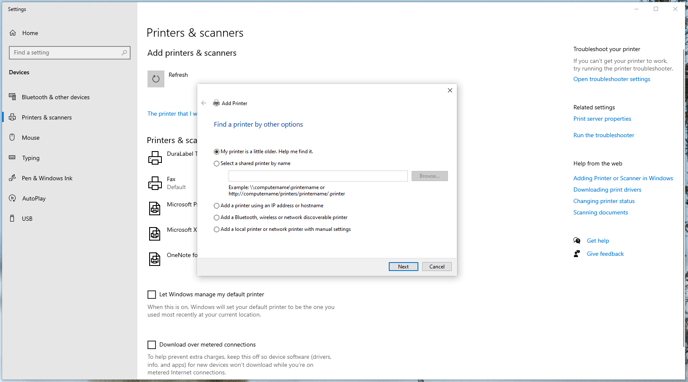Click the Add Printer title printer icon

[216, 103]
